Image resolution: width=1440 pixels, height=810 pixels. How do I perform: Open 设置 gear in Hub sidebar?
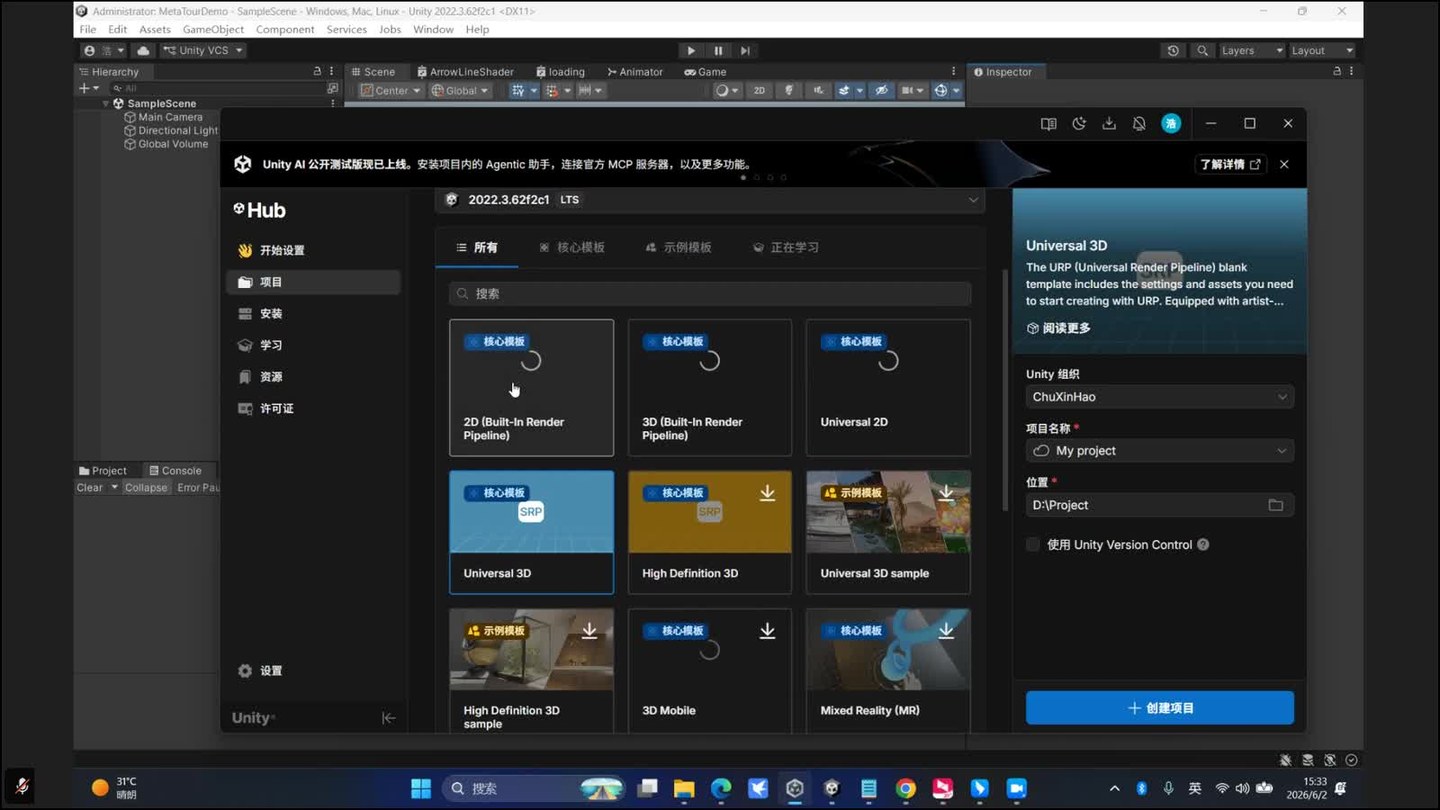[x=260, y=671]
